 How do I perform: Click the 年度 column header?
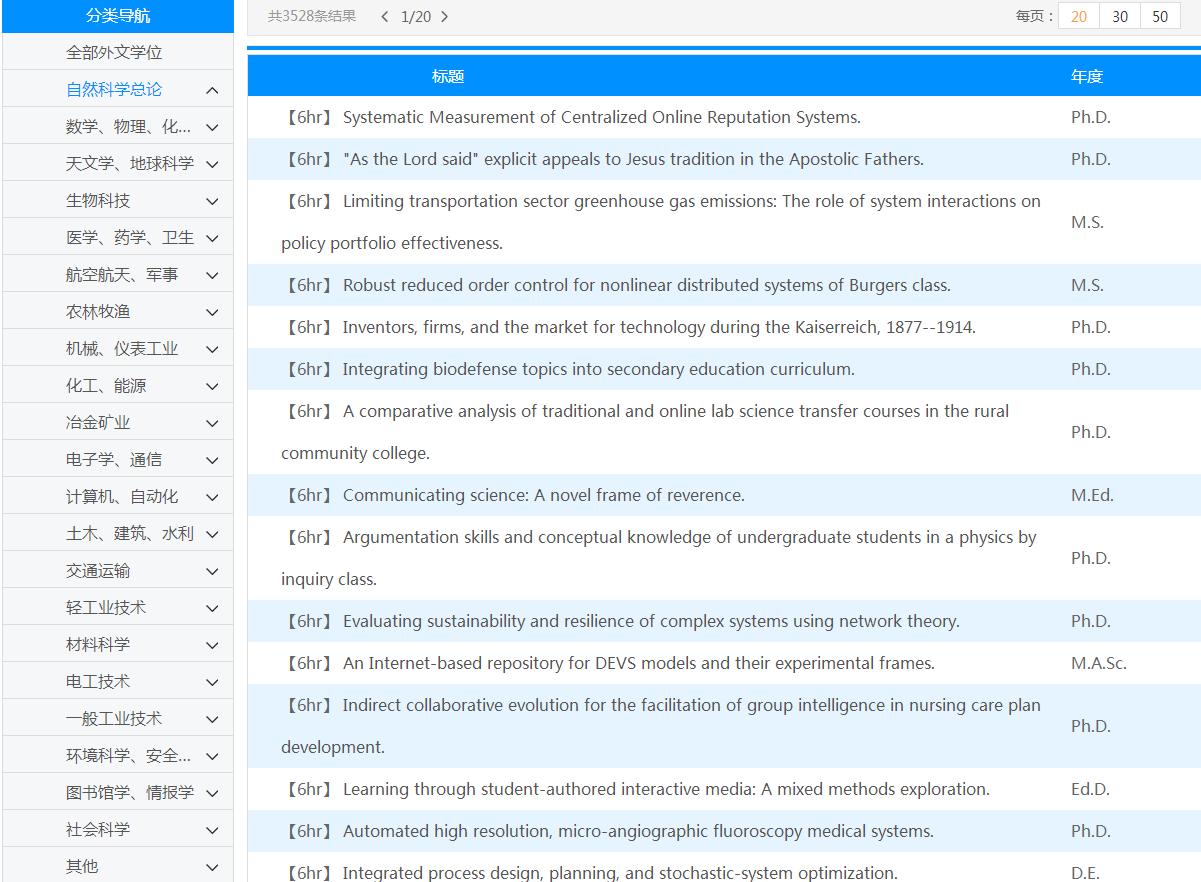pos(1086,76)
